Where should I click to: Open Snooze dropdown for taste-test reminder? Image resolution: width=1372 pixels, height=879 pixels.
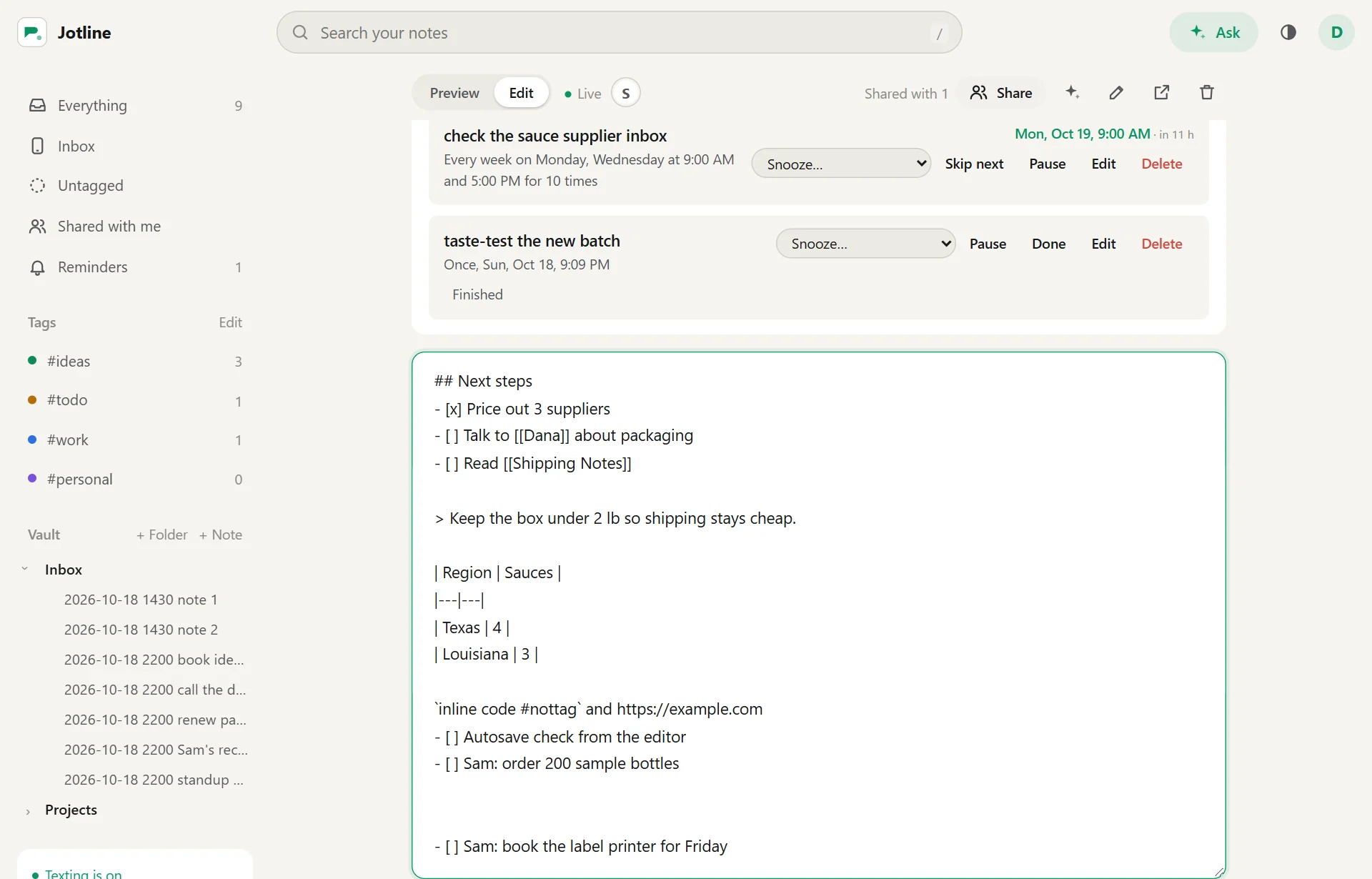tap(866, 244)
